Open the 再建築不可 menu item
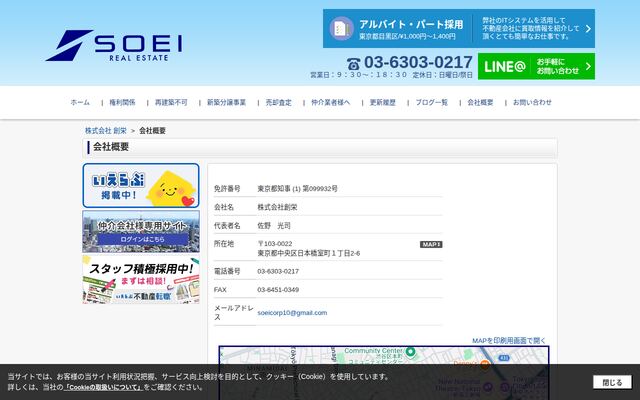 171,102
